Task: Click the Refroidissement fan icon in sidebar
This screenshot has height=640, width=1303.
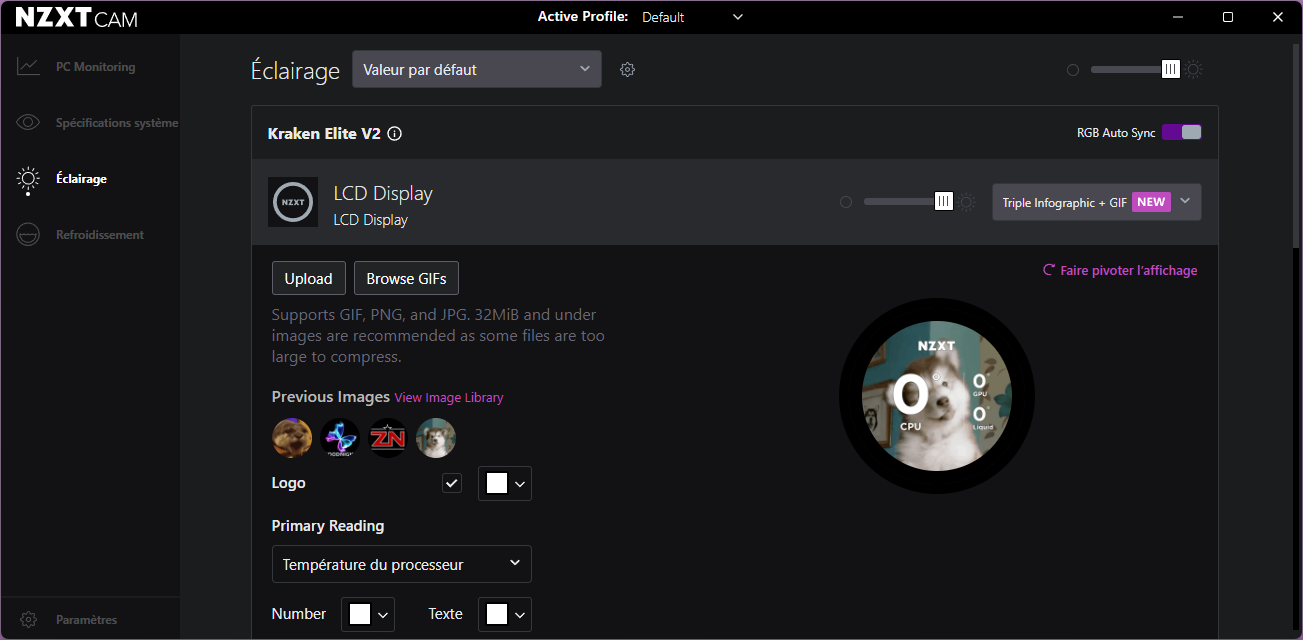Action: click(x=28, y=235)
